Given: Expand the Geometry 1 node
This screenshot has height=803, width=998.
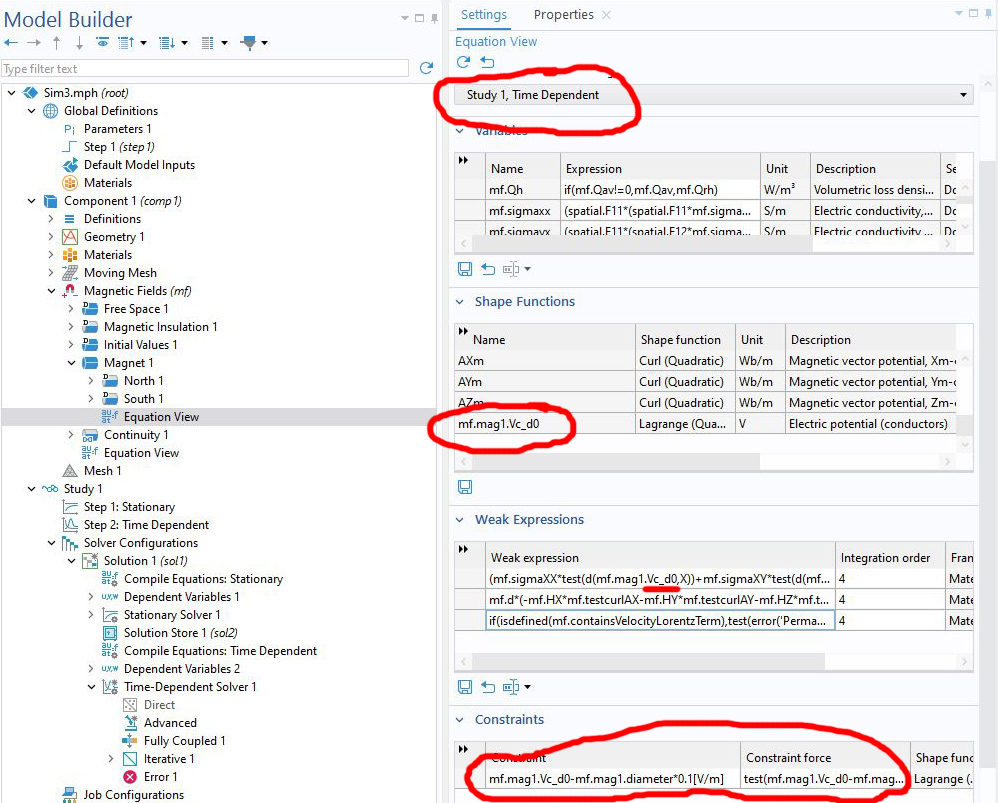Looking at the screenshot, I should point(52,237).
